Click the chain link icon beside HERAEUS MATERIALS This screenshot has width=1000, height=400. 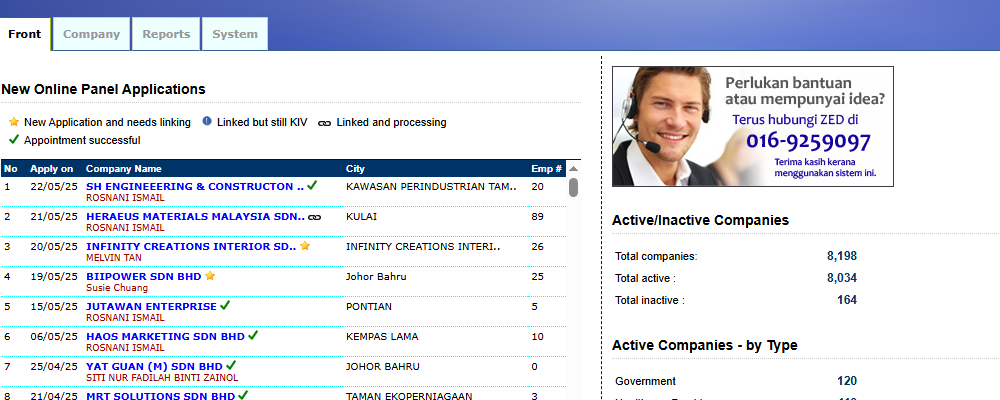click(x=314, y=216)
